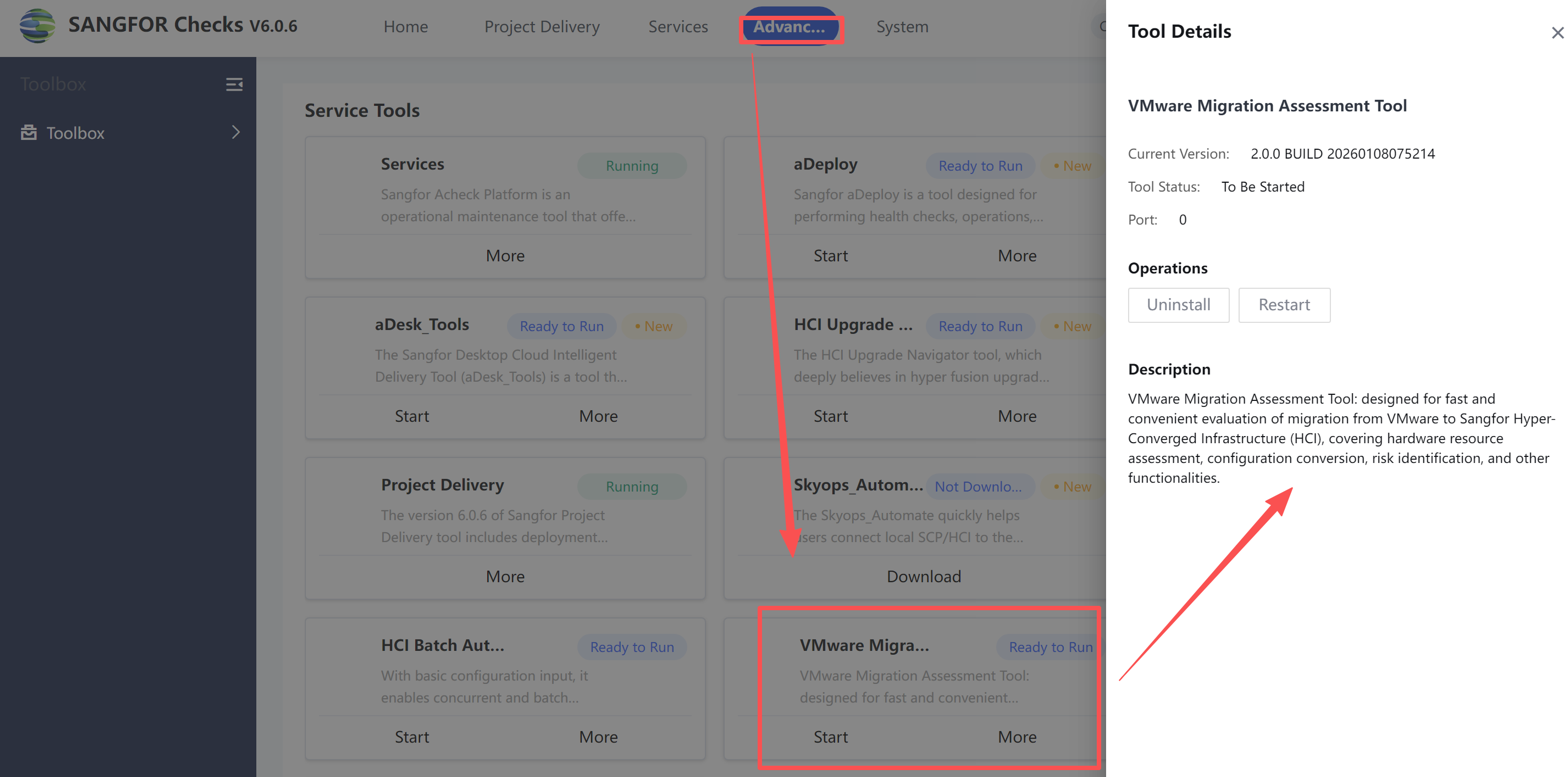Click More on the Services card

(505, 256)
